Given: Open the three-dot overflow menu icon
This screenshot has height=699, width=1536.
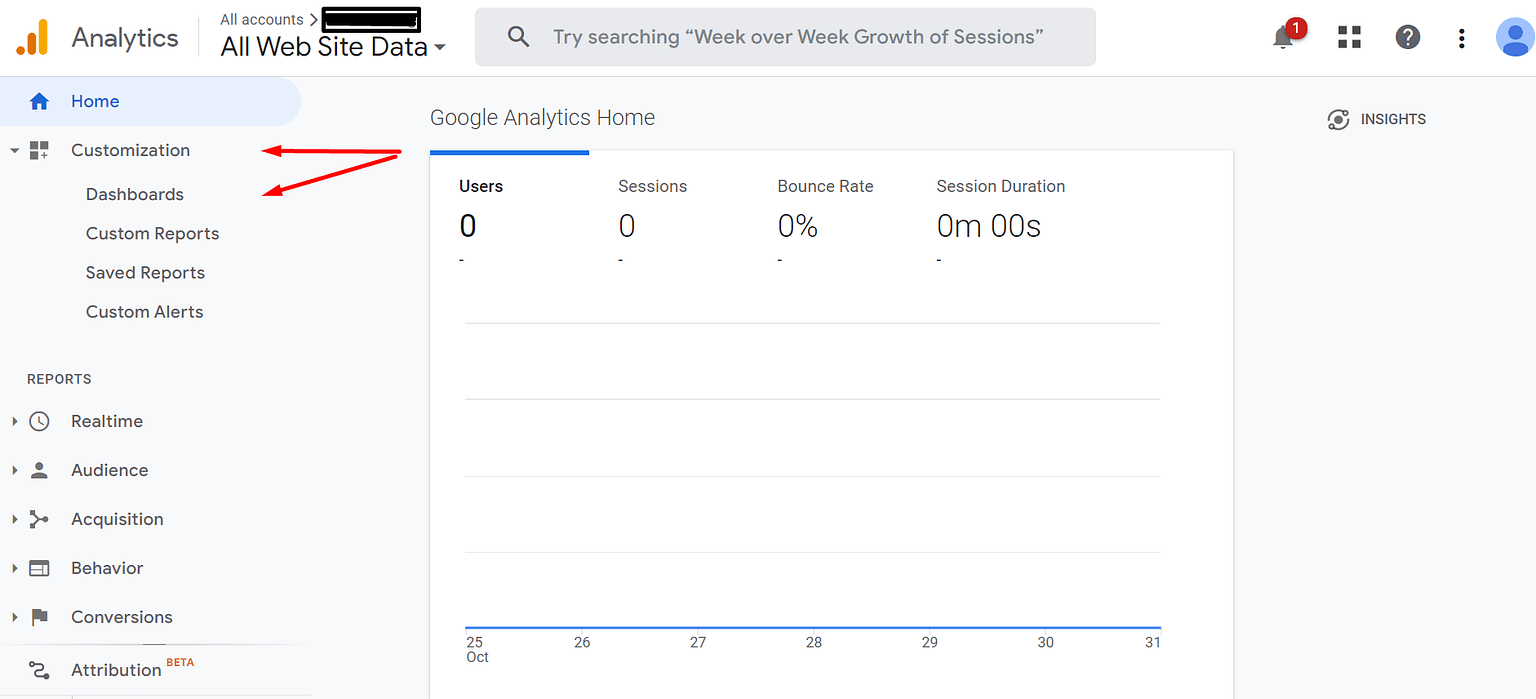Looking at the screenshot, I should [1461, 37].
